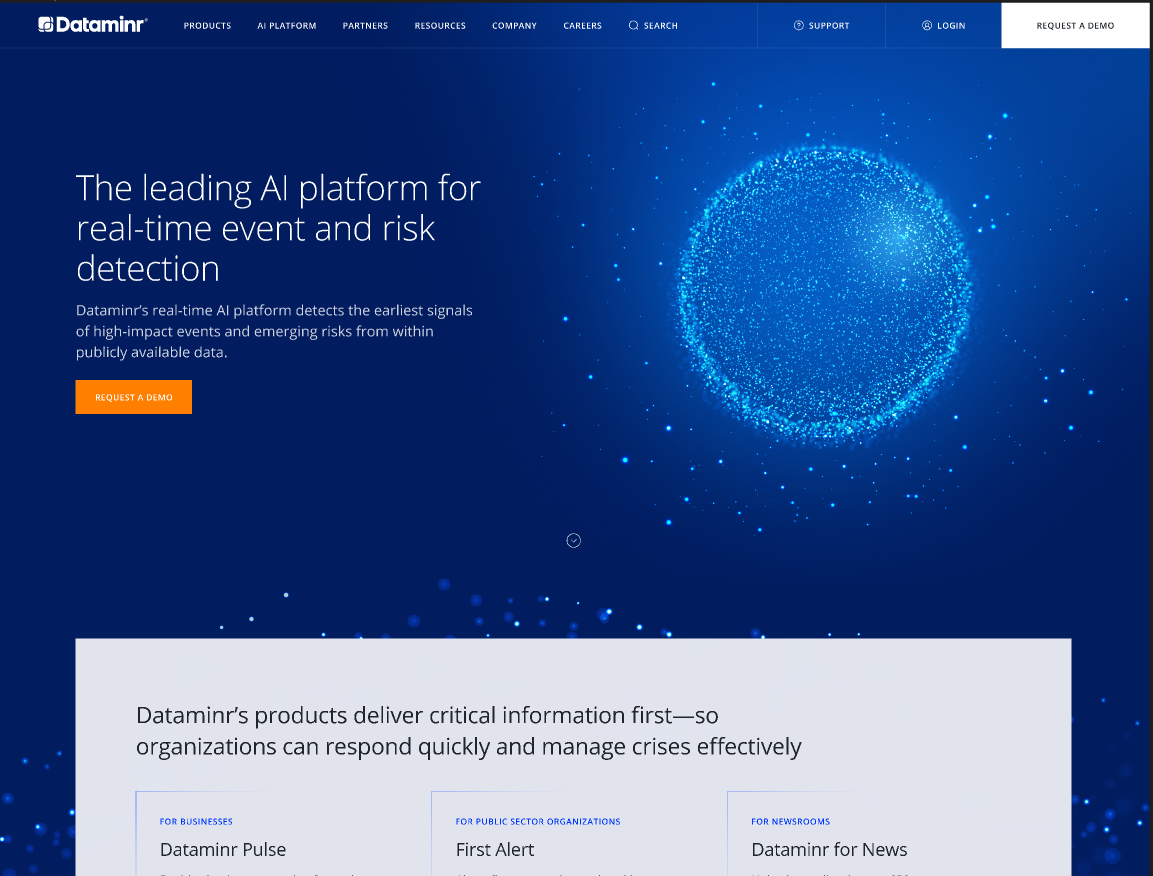
Task: Click the glowing particle sphere graphic
Action: (824, 294)
